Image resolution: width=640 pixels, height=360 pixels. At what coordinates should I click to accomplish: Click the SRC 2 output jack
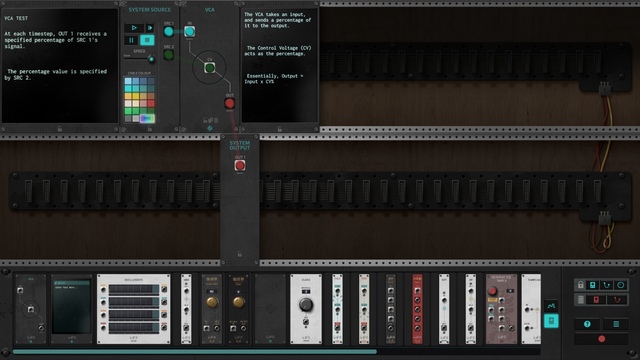pyautogui.click(x=169, y=55)
